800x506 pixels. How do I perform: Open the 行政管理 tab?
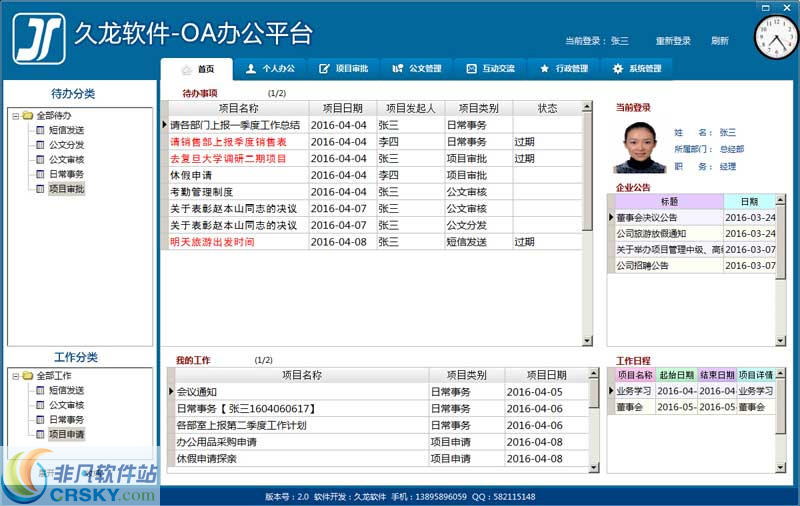pyautogui.click(x=564, y=68)
